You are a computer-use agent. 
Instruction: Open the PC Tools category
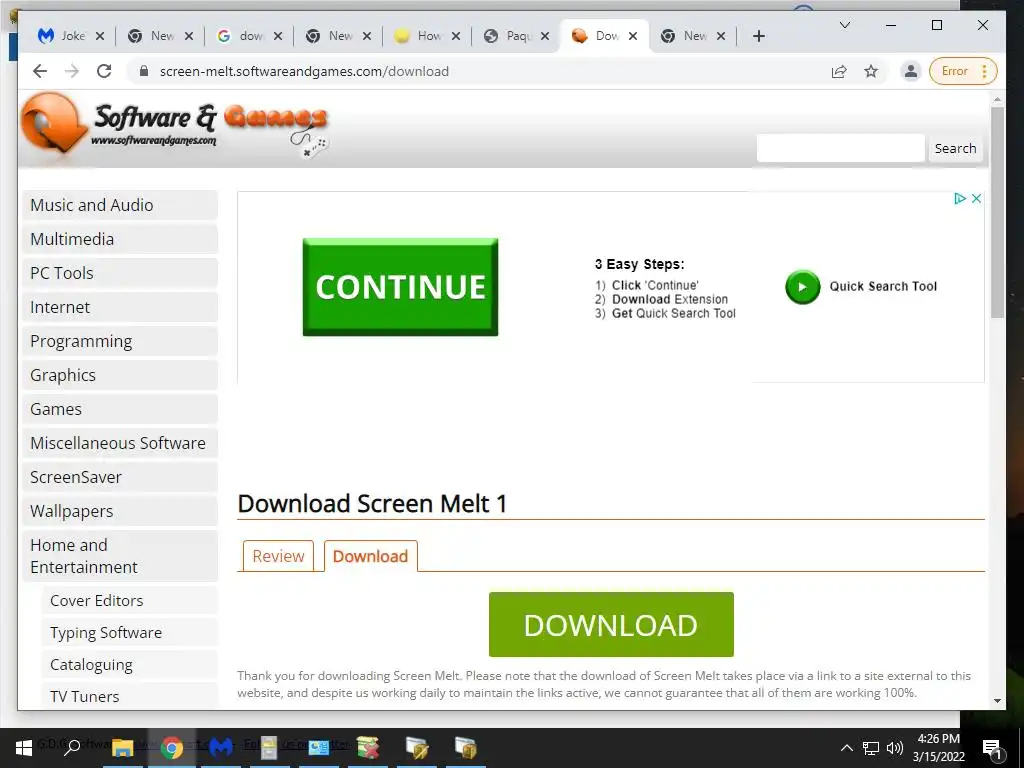click(120, 273)
